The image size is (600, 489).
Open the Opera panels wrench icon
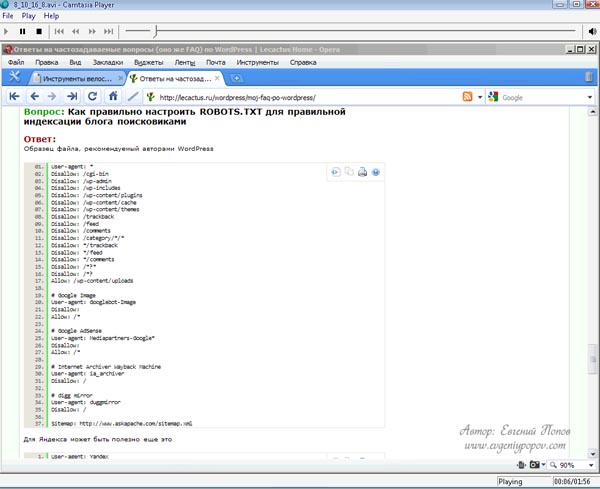coord(15,77)
